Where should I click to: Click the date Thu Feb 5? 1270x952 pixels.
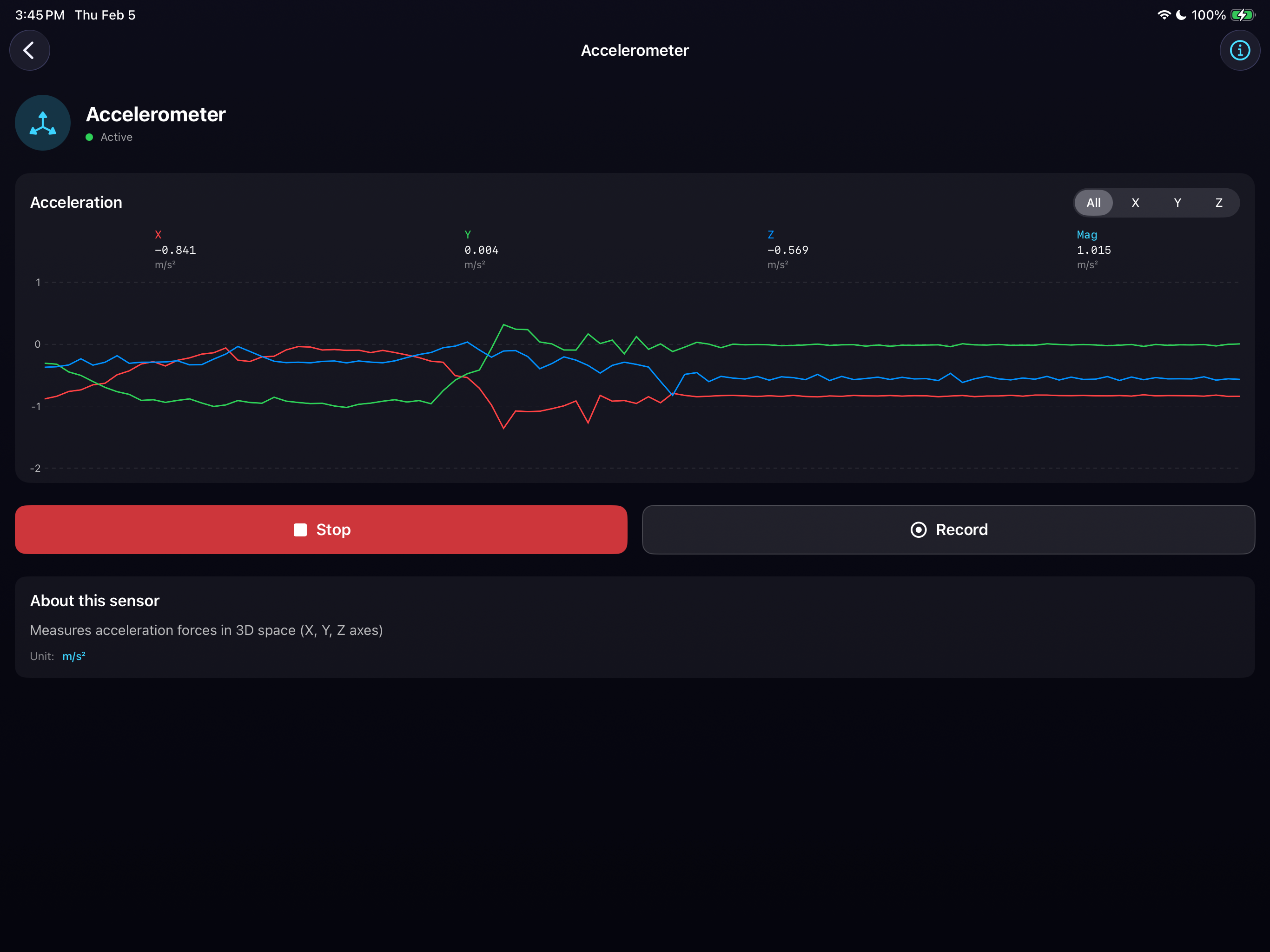pyautogui.click(x=105, y=15)
